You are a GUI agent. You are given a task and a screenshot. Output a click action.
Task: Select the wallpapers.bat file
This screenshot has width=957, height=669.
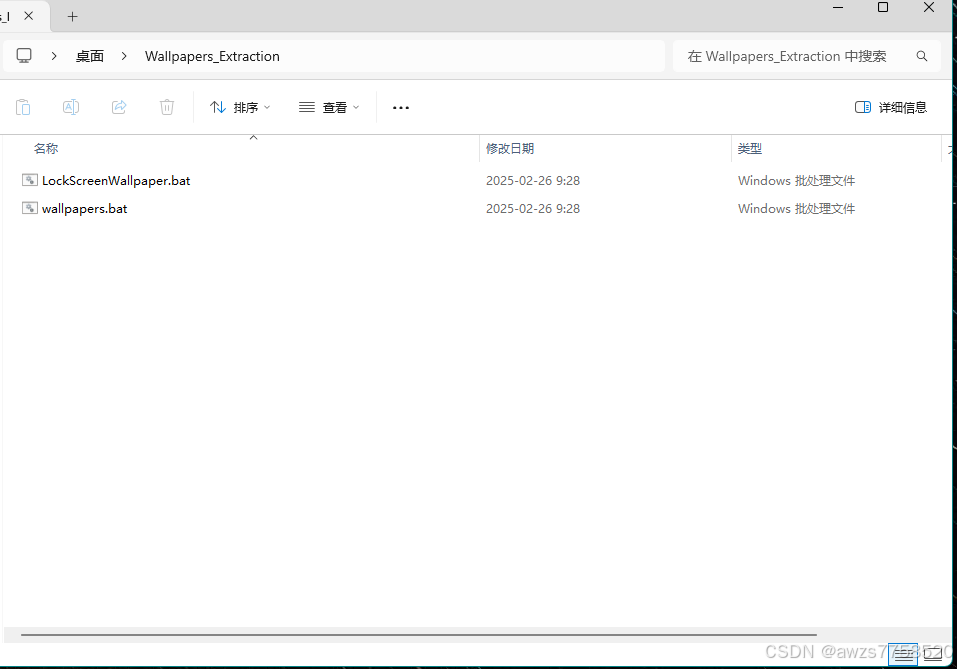[84, 208]
